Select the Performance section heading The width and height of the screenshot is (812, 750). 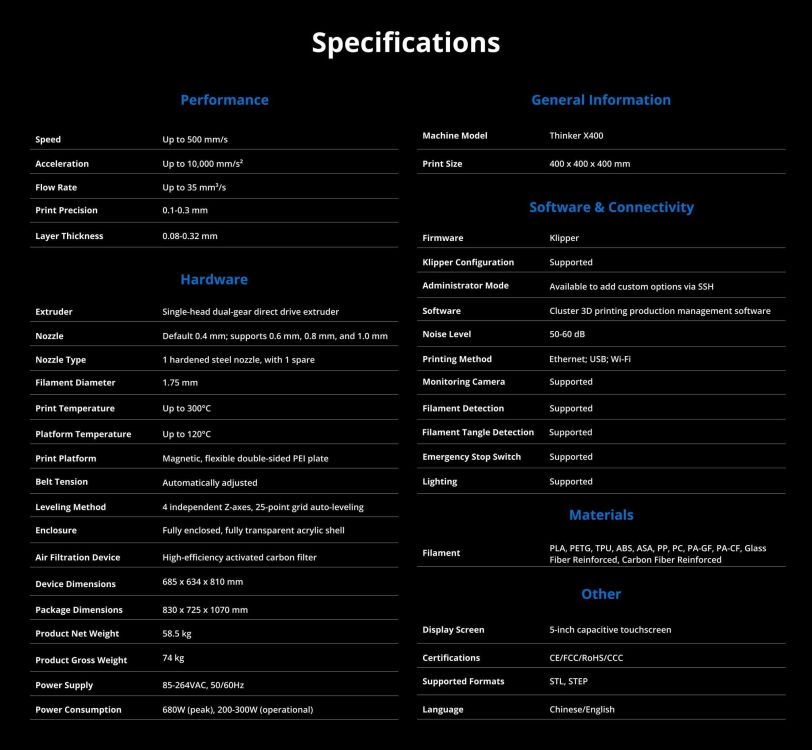[x=224, y=100]
